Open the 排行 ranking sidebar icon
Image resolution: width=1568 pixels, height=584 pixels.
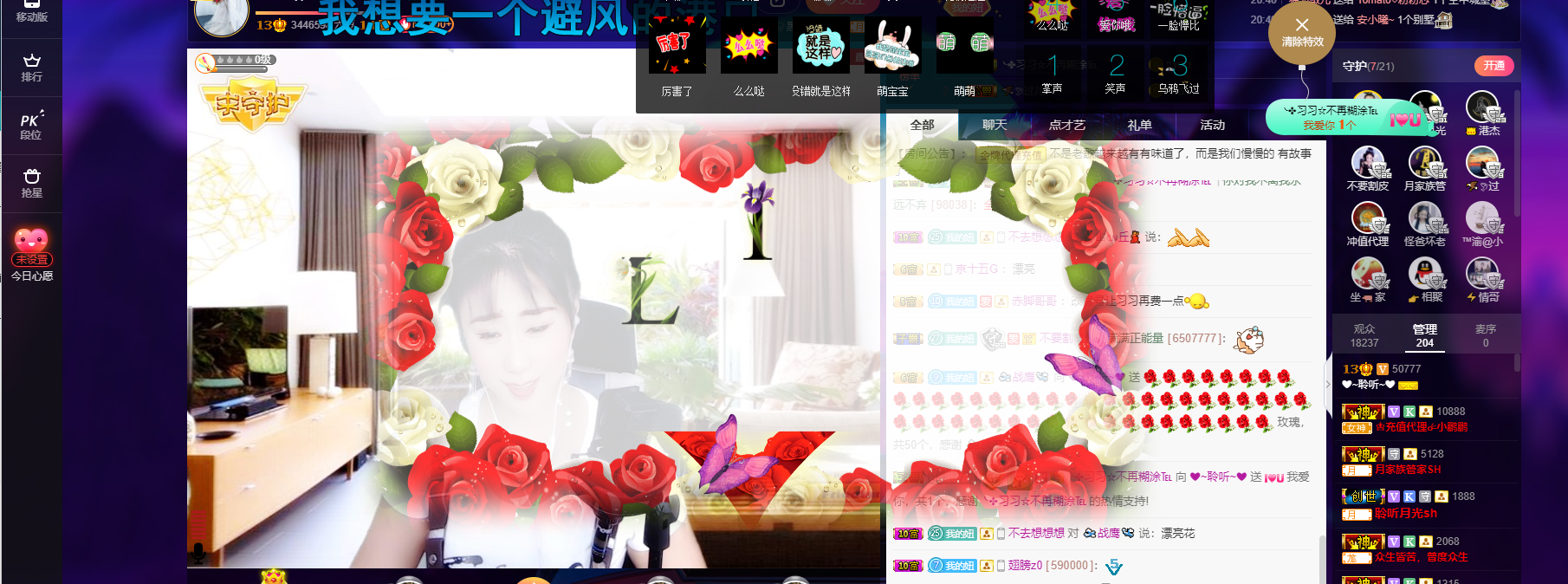pos(31,68)
